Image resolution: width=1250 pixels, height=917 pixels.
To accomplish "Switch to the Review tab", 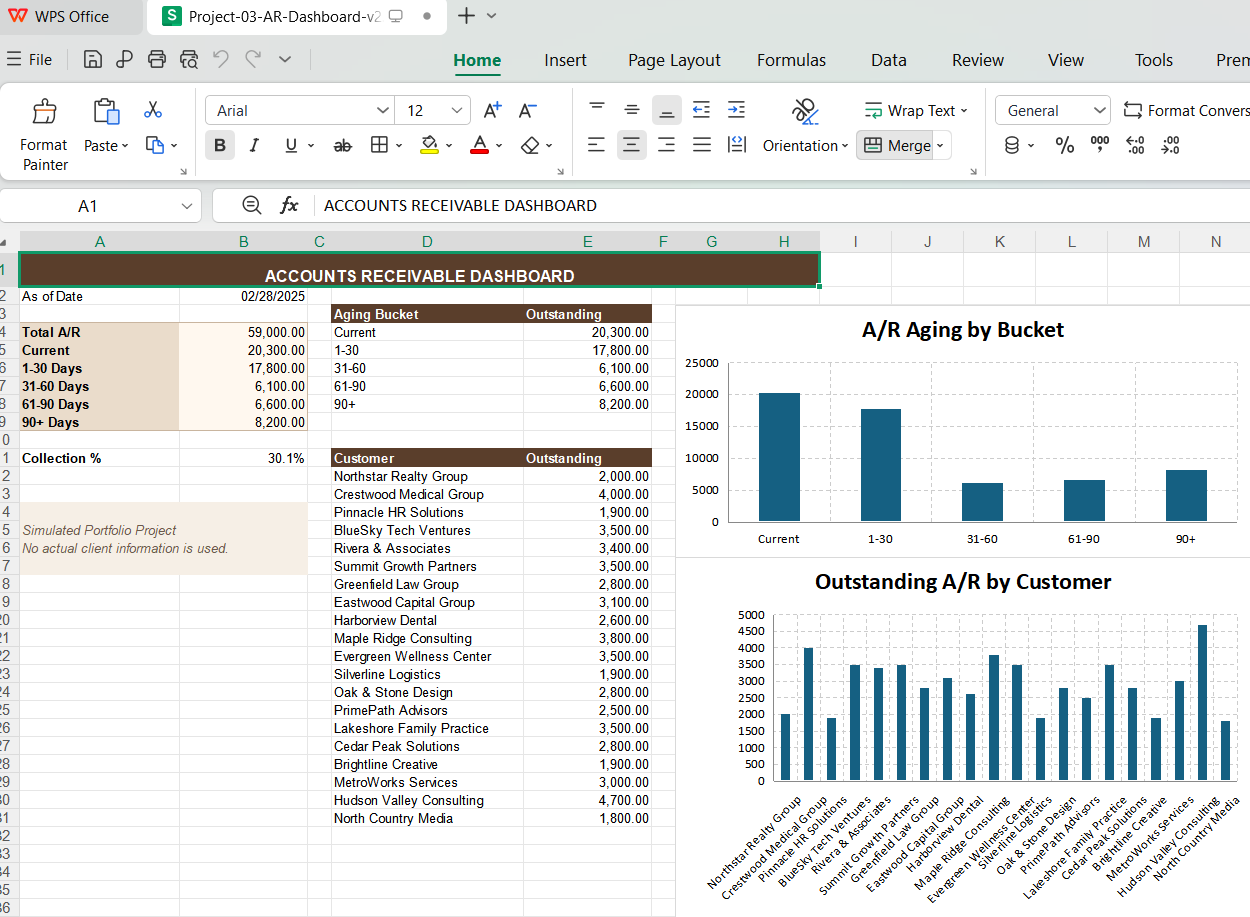I will [978, 60].
